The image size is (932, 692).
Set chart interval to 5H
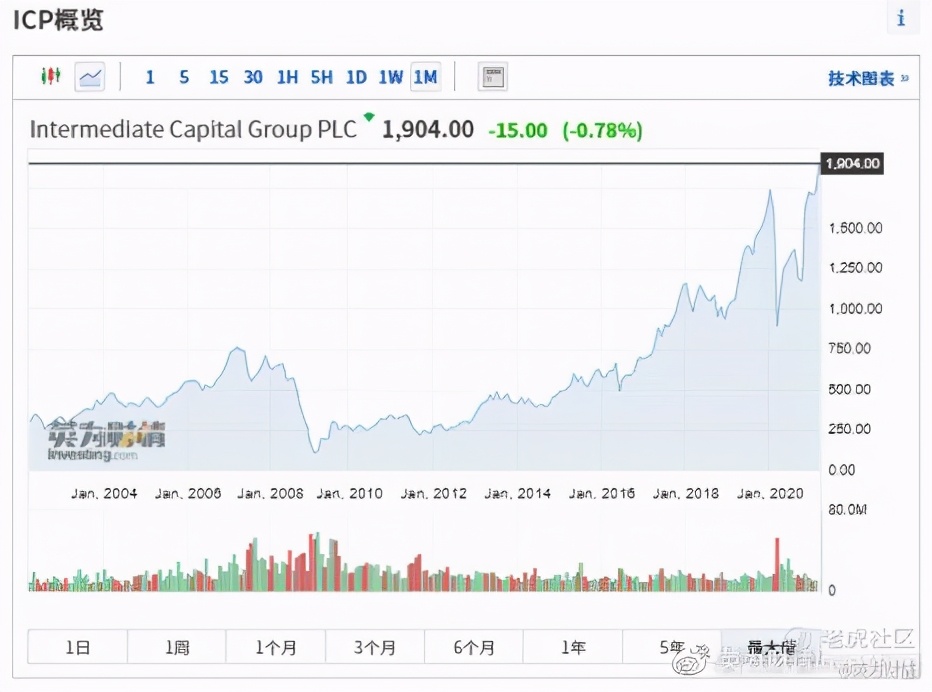pyautogui.click(x=321, y=77)
